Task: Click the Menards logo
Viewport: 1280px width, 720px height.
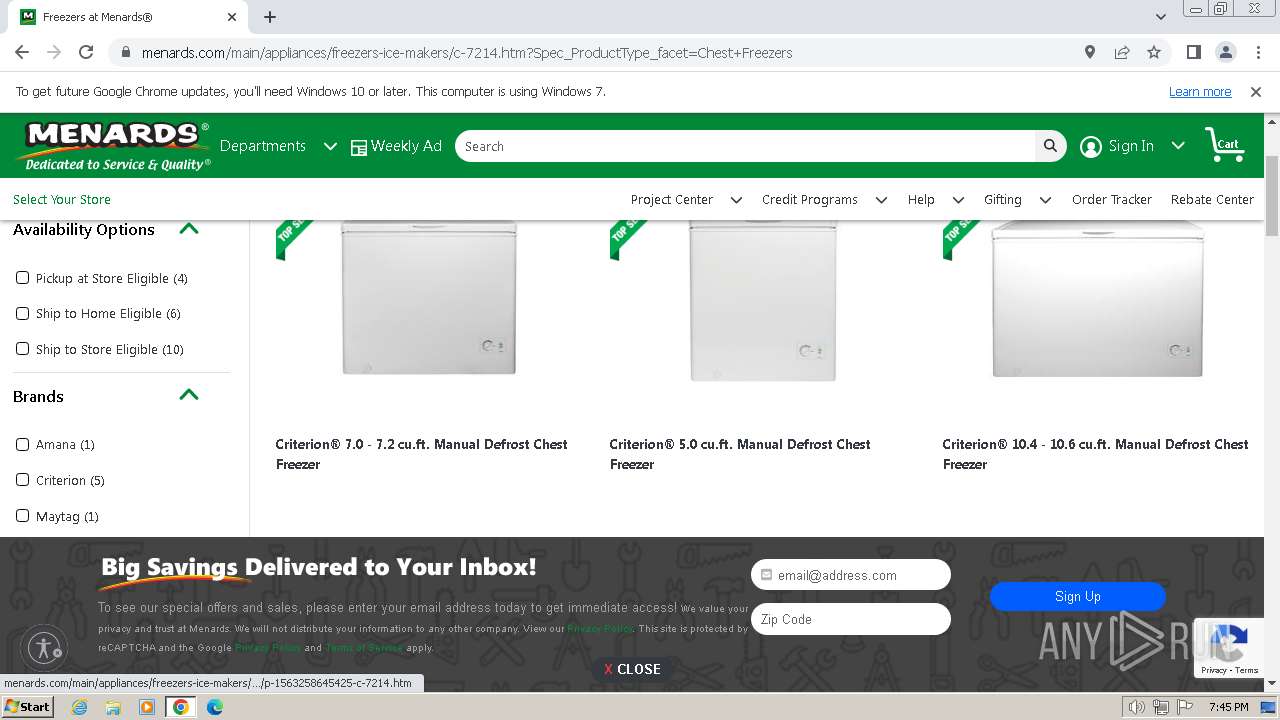Action: (x=112, y=146)
